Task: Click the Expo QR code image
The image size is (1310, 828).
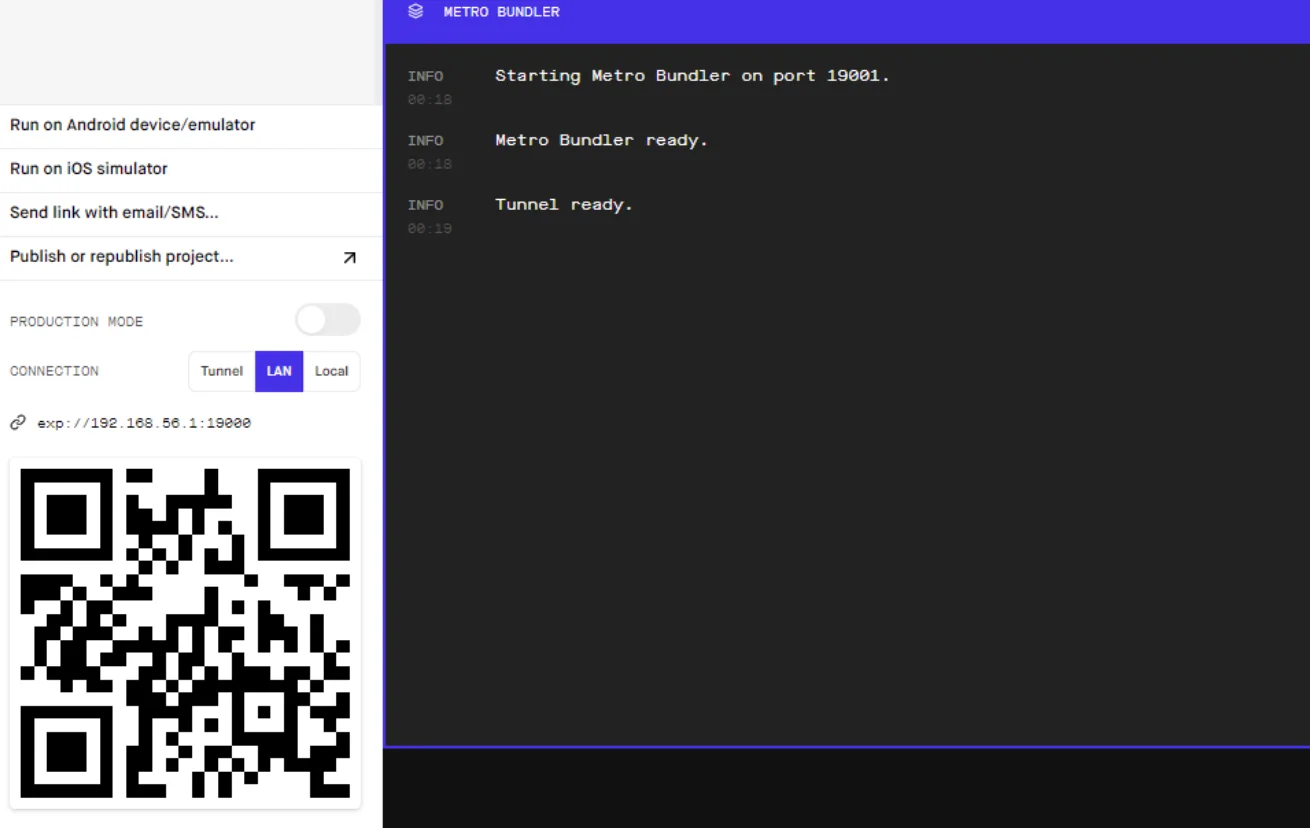Action: point(185,633)
